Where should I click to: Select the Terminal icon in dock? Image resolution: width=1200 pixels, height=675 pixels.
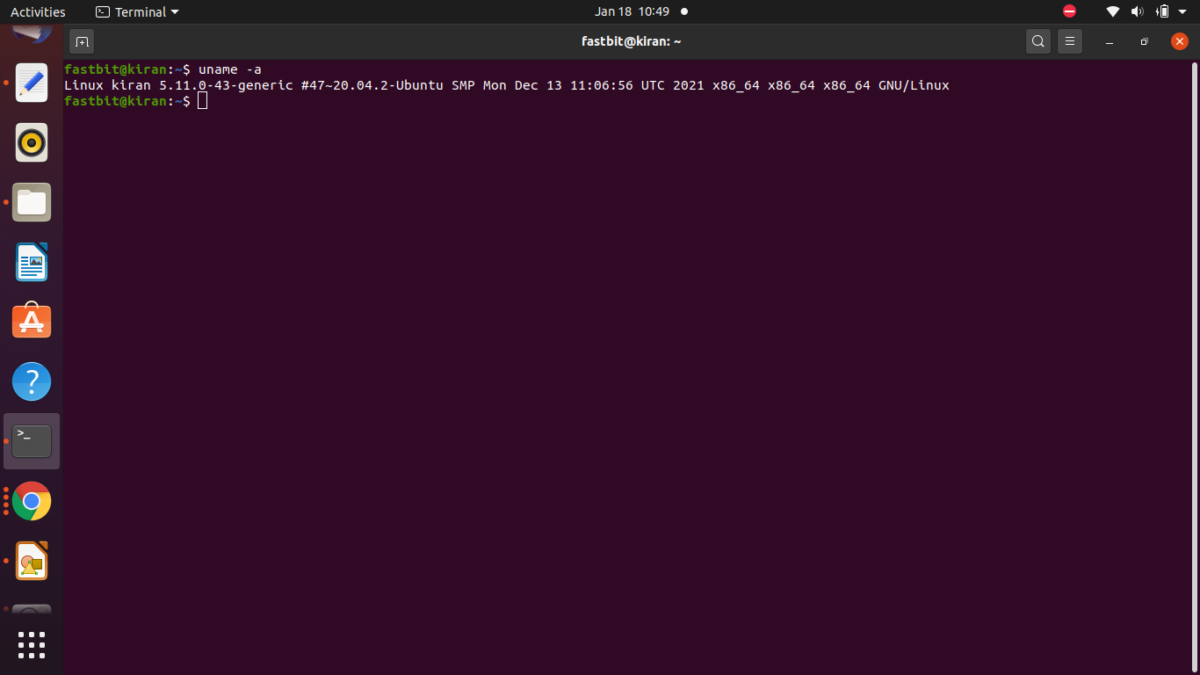[x=32, y=441]
